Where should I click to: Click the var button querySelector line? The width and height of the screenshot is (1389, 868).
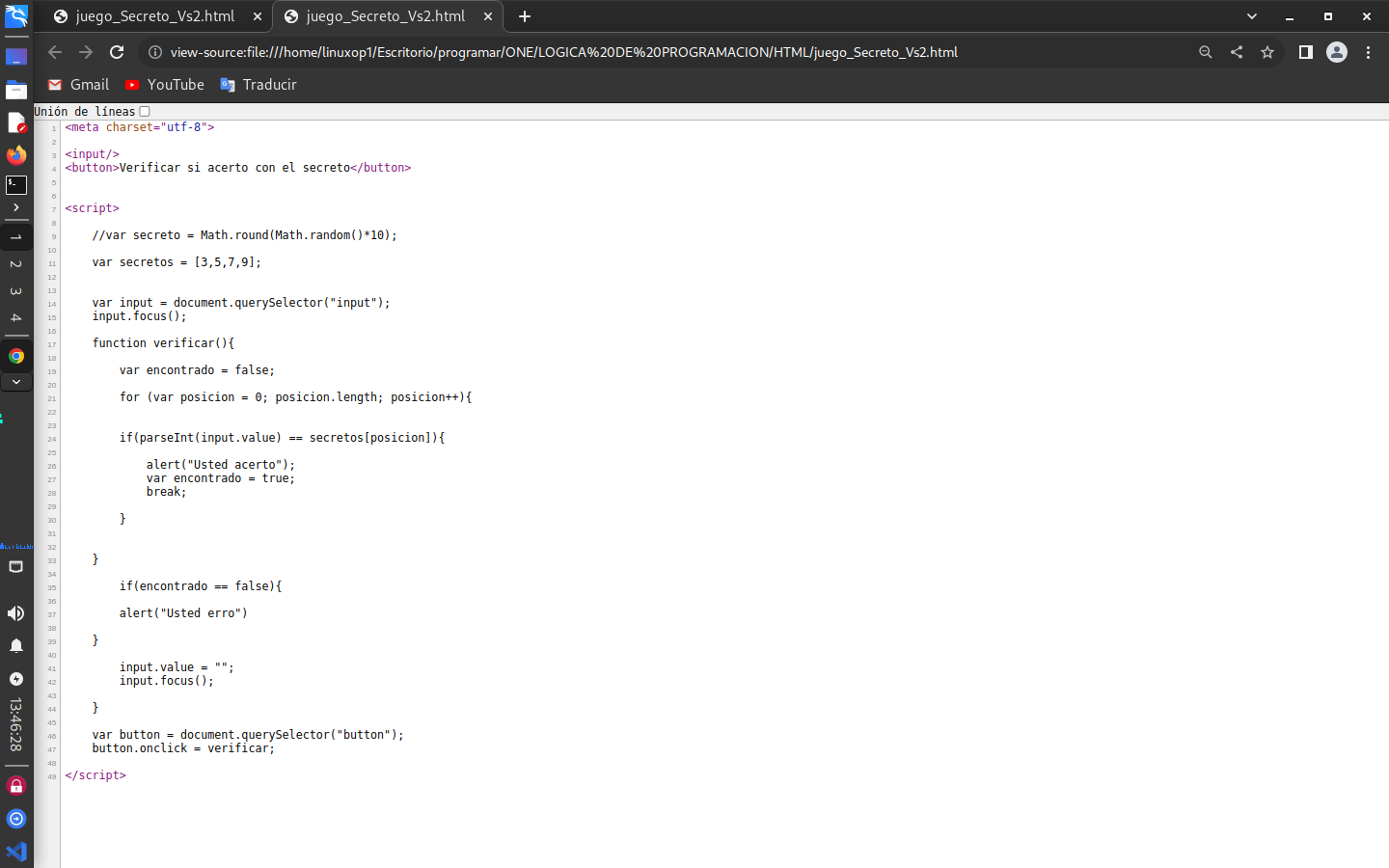(x=248, y=735)
